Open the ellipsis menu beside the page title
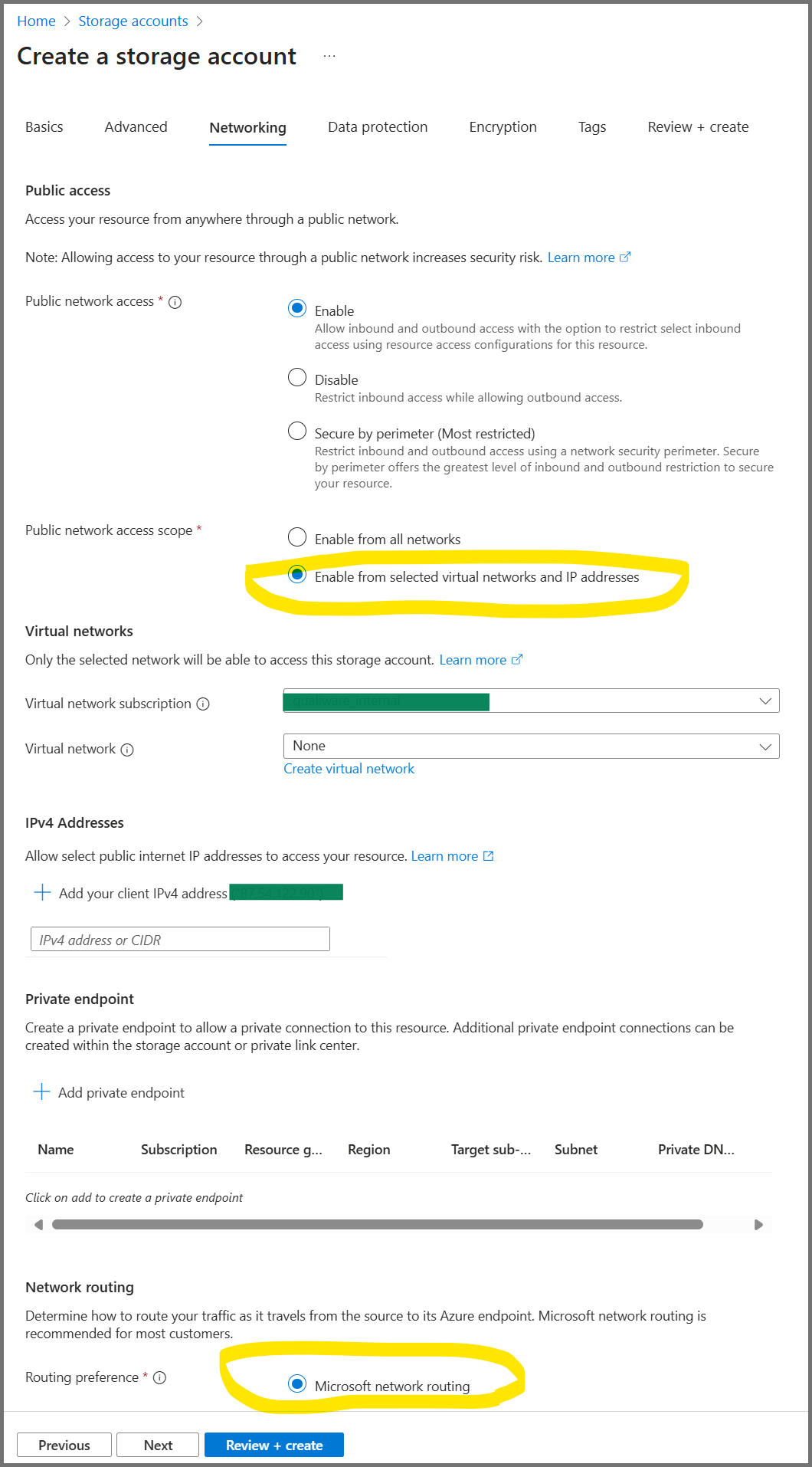The height and width of the screenshot is (1467, 812). 329,57
